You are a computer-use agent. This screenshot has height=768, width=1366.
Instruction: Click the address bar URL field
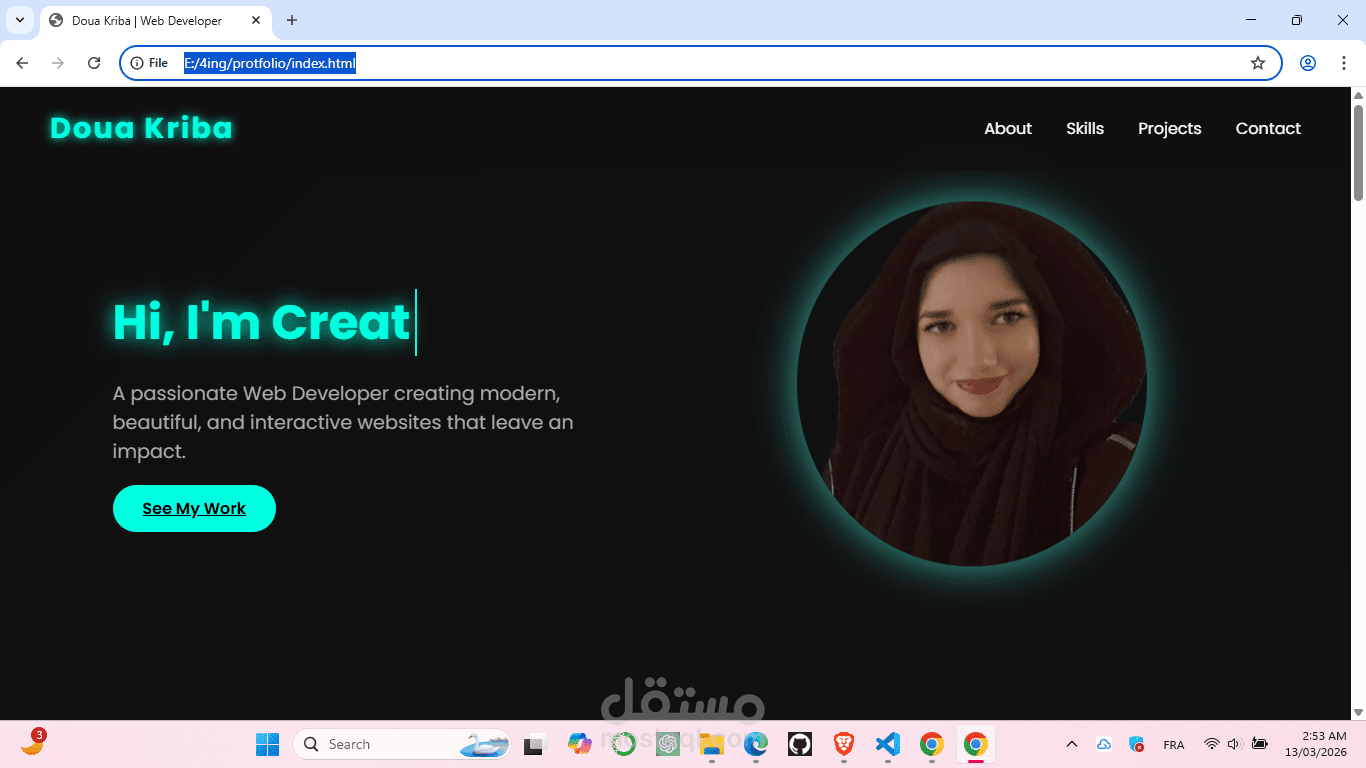(700, 63)
